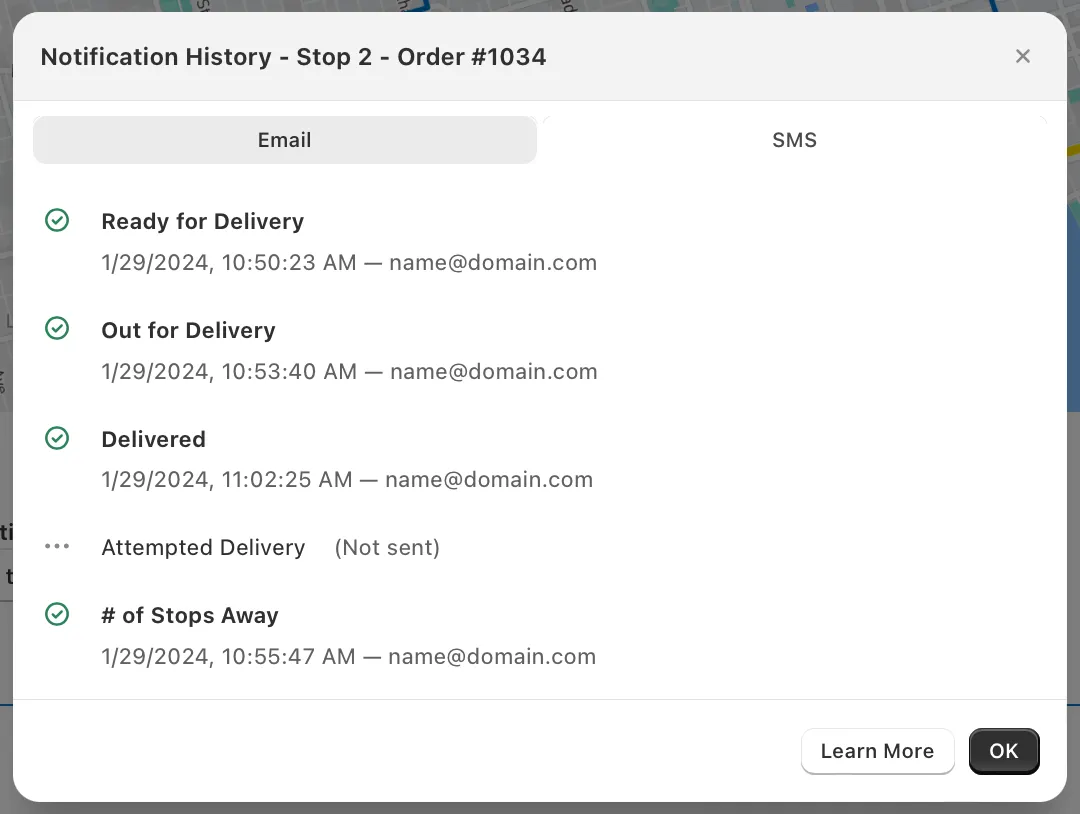Screen dimensions: 1080x814
Task: Click the Attempted Delivery ellipsis icon
Action: click(x=57, y=546)
